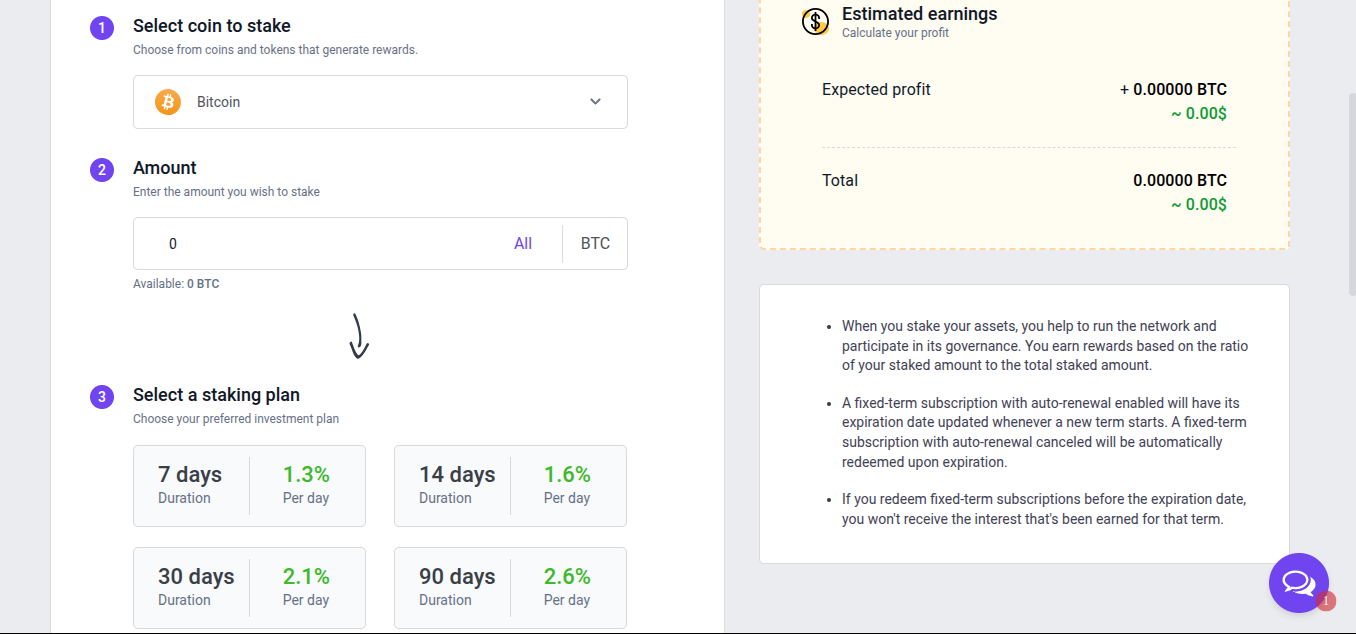Click the Estimated earnings dollar icon
This screenshot has height=634, width=1356.
tap(815, 21)
